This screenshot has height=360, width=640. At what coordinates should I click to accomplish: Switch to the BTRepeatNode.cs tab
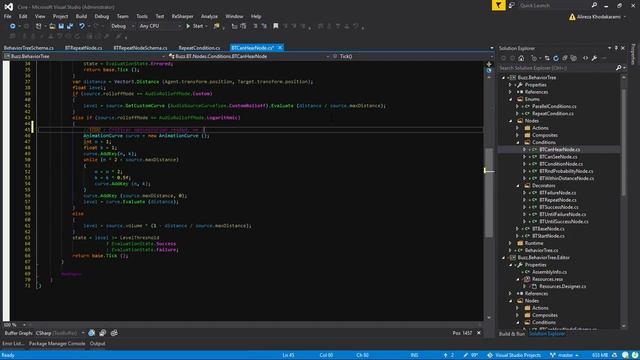click(x=84, y=48)
